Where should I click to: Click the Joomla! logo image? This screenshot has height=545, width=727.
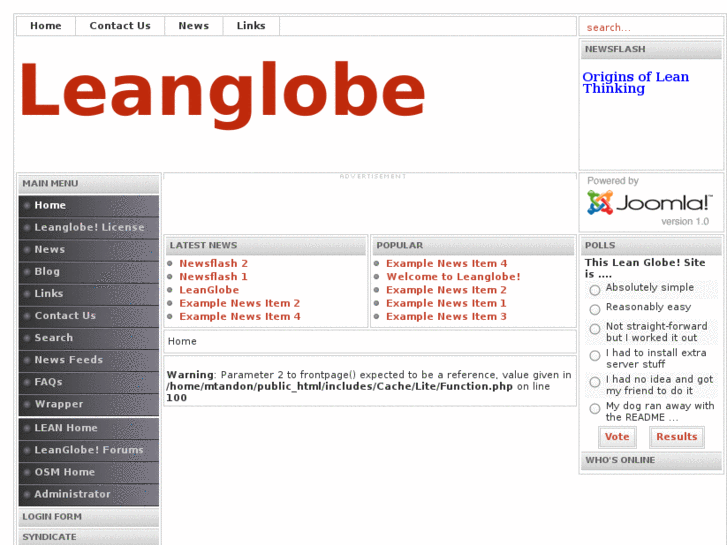[x=650, y=203]
